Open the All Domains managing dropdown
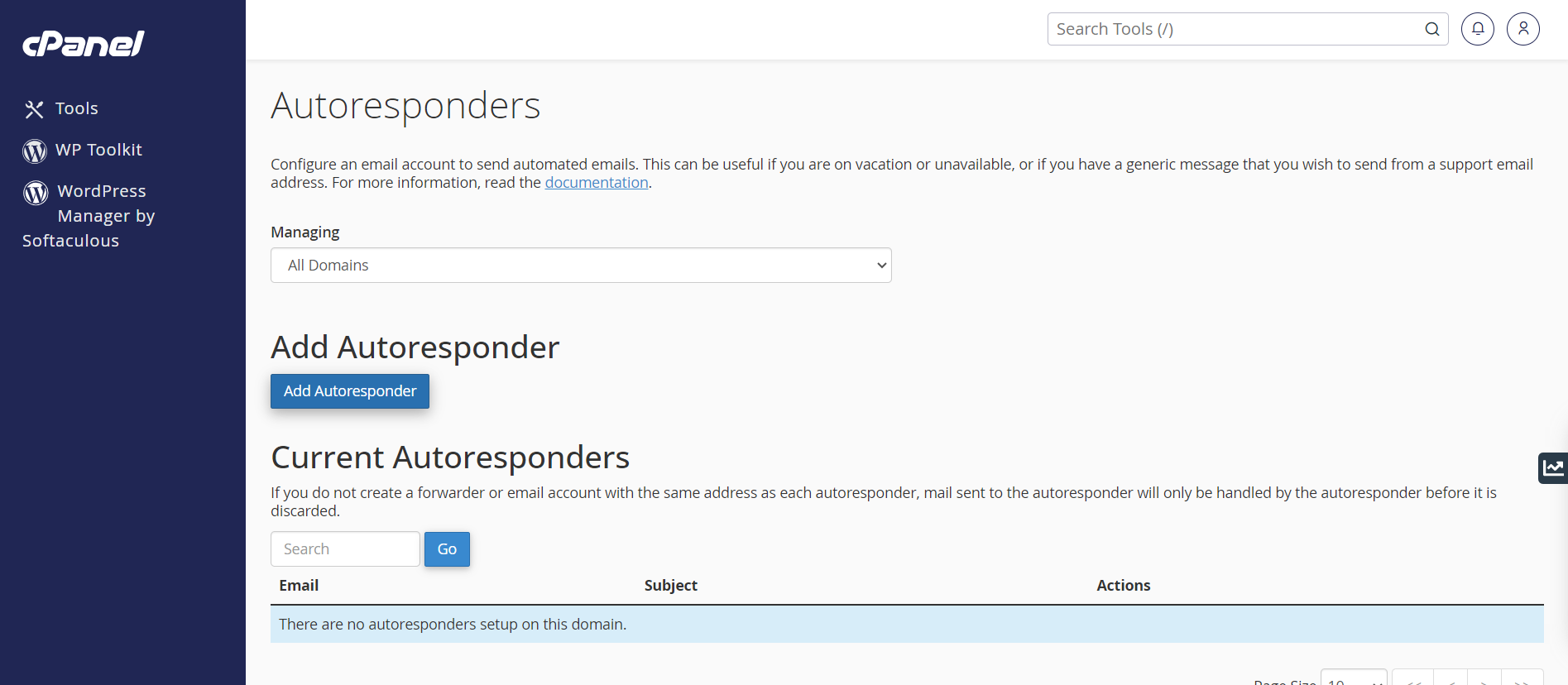 [581, 265]
